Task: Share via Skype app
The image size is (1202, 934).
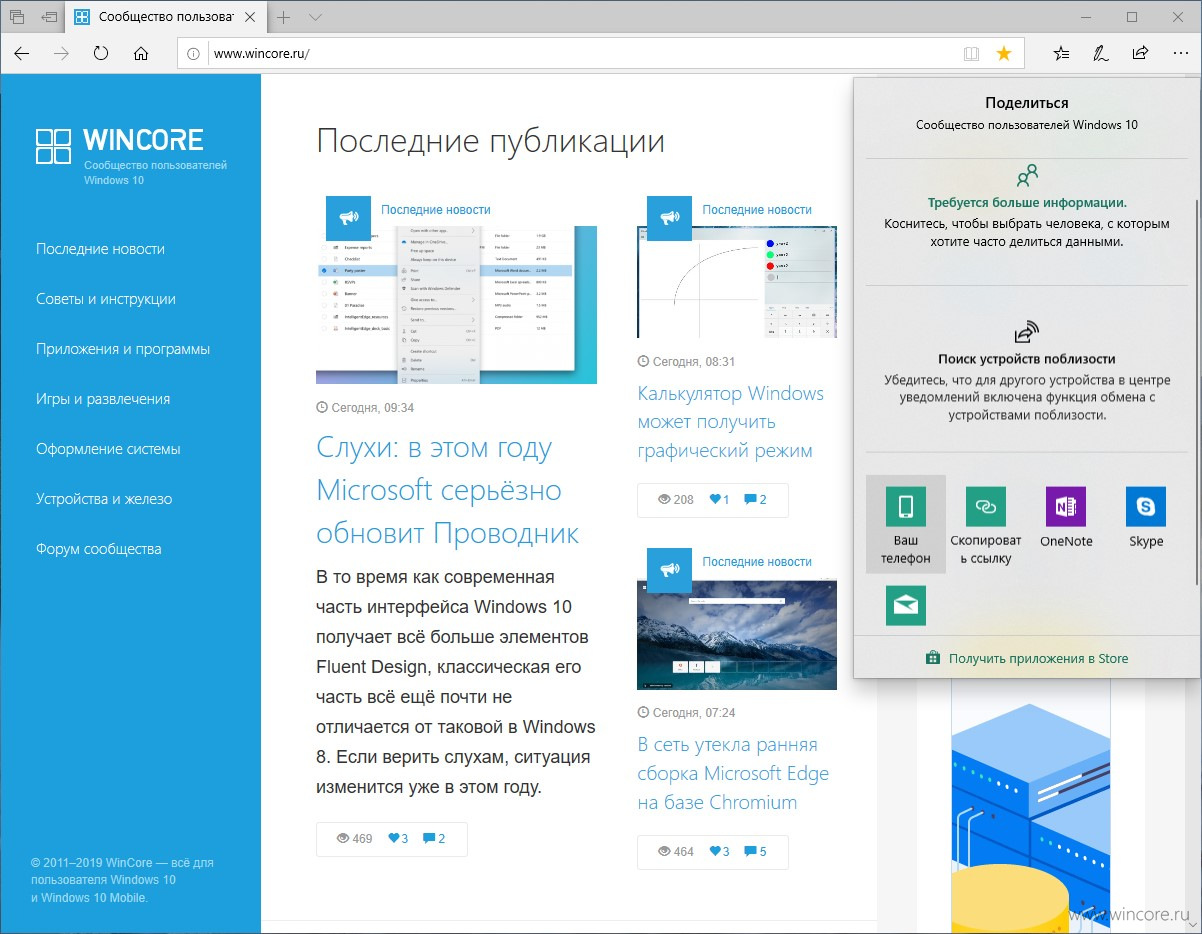Action: click(x=1146, y=518)
